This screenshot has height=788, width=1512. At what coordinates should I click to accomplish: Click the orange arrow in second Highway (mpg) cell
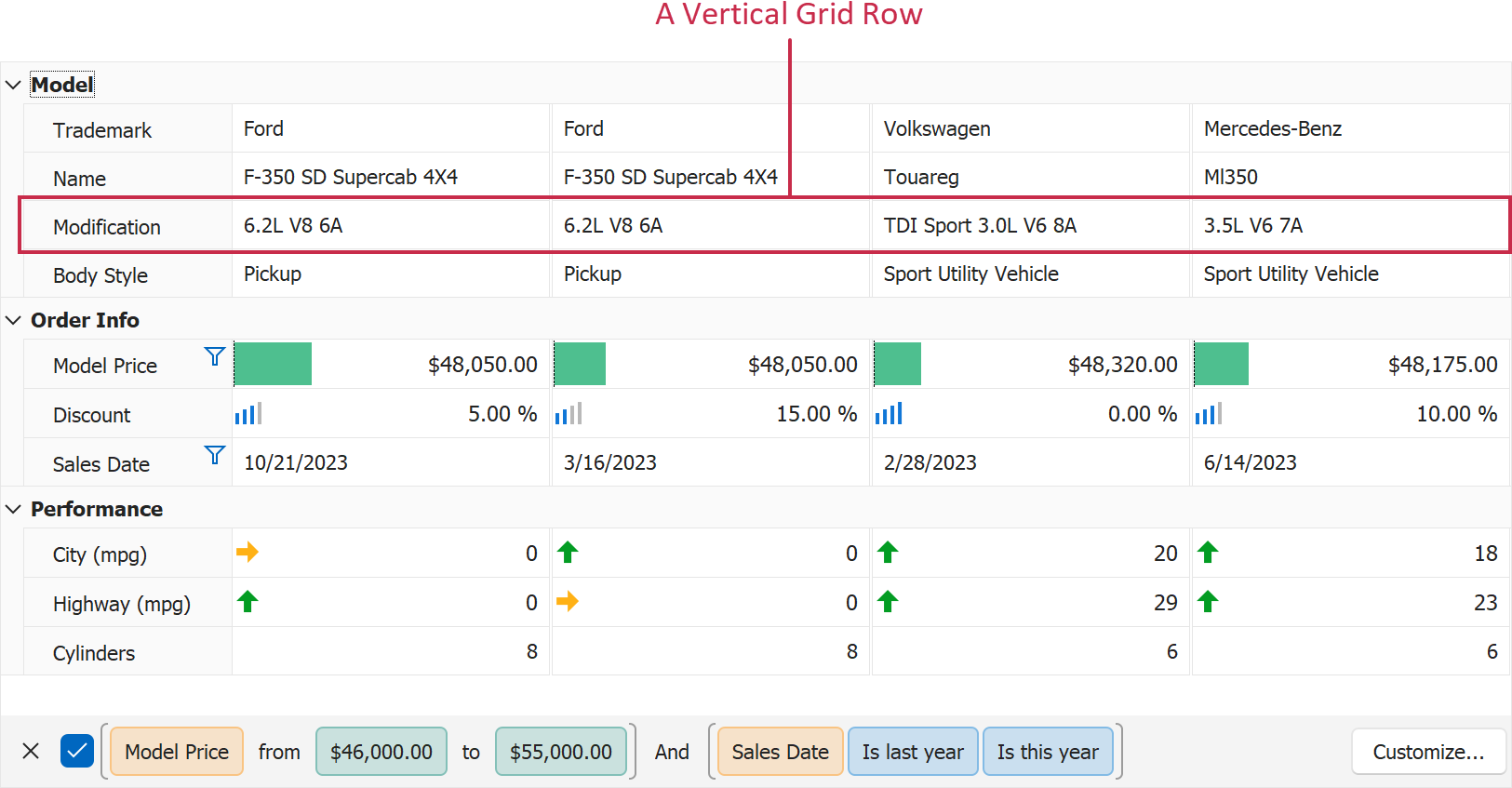568,602
